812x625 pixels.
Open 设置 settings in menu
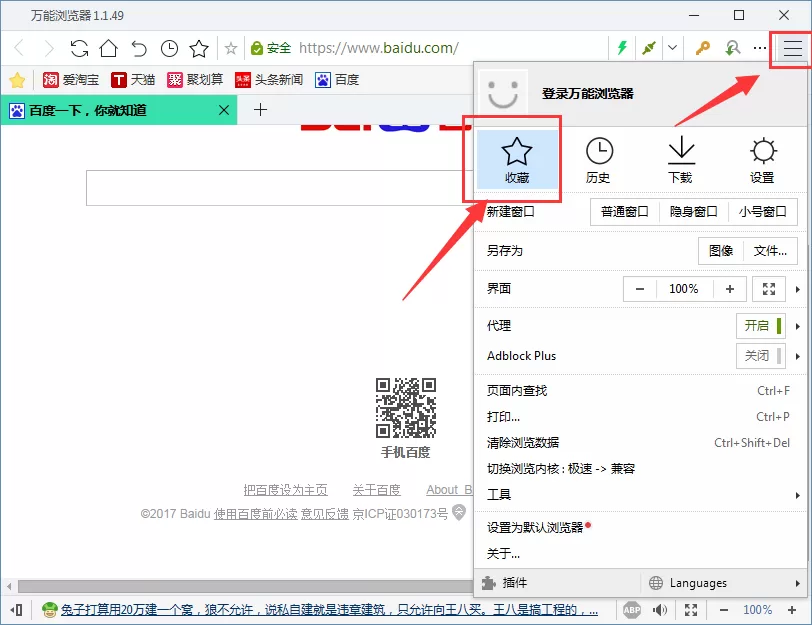coord(762,160)
